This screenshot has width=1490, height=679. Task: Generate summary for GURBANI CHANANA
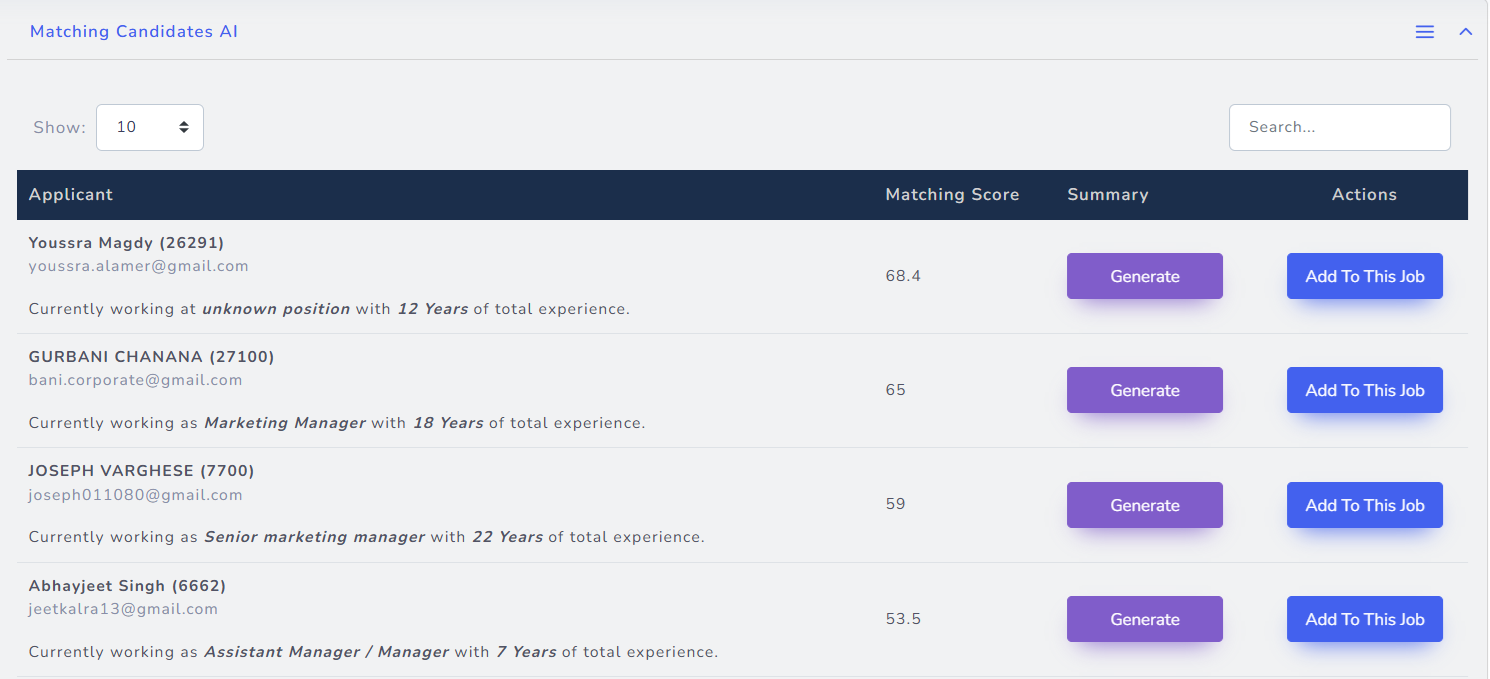pos(1144,390)
